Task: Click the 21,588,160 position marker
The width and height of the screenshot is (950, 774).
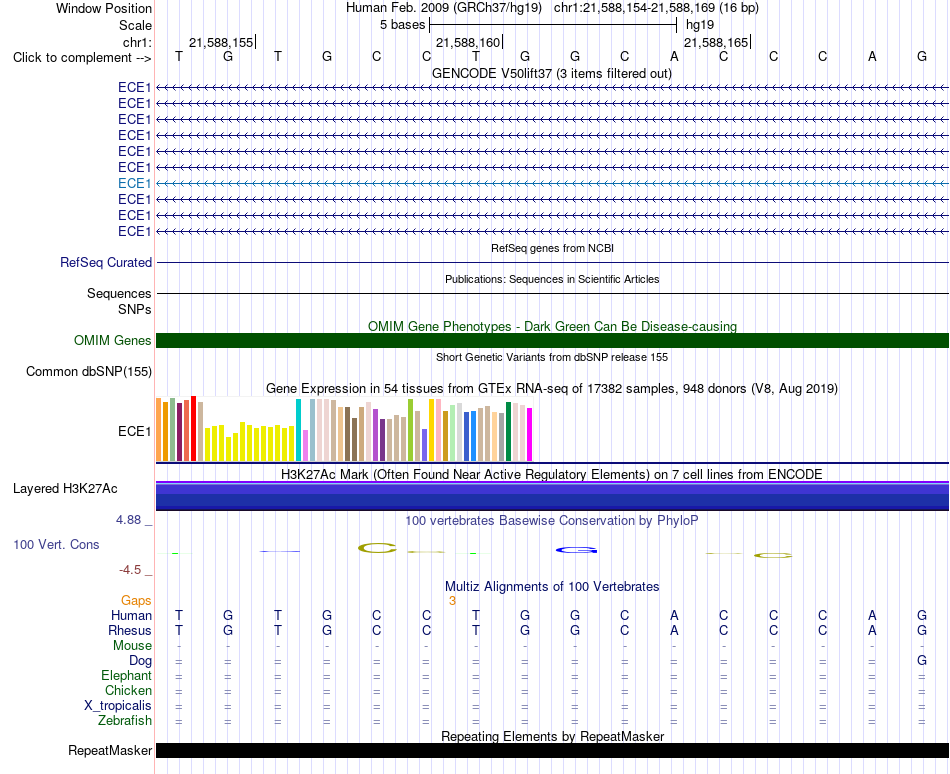Action: pos(468,42)
